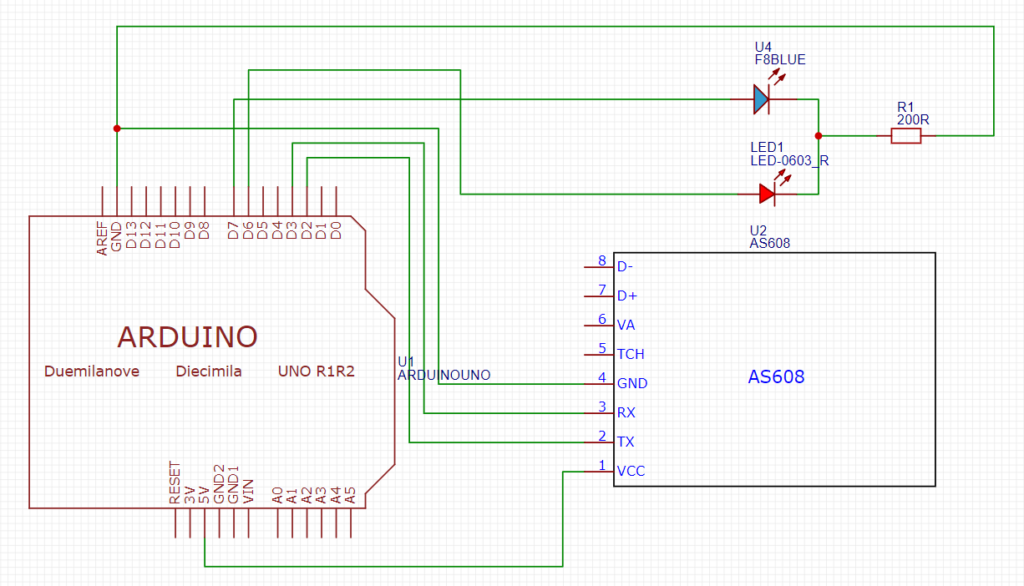Select the AS608 module rectangle label
Viewport: 1024px width, 586px height.
point(776,377)
